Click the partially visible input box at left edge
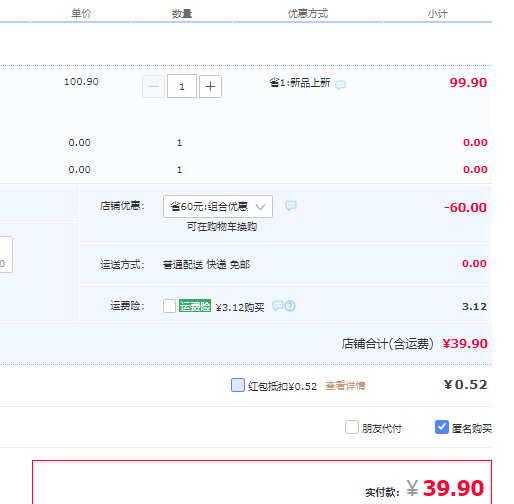 coord(5,254)
